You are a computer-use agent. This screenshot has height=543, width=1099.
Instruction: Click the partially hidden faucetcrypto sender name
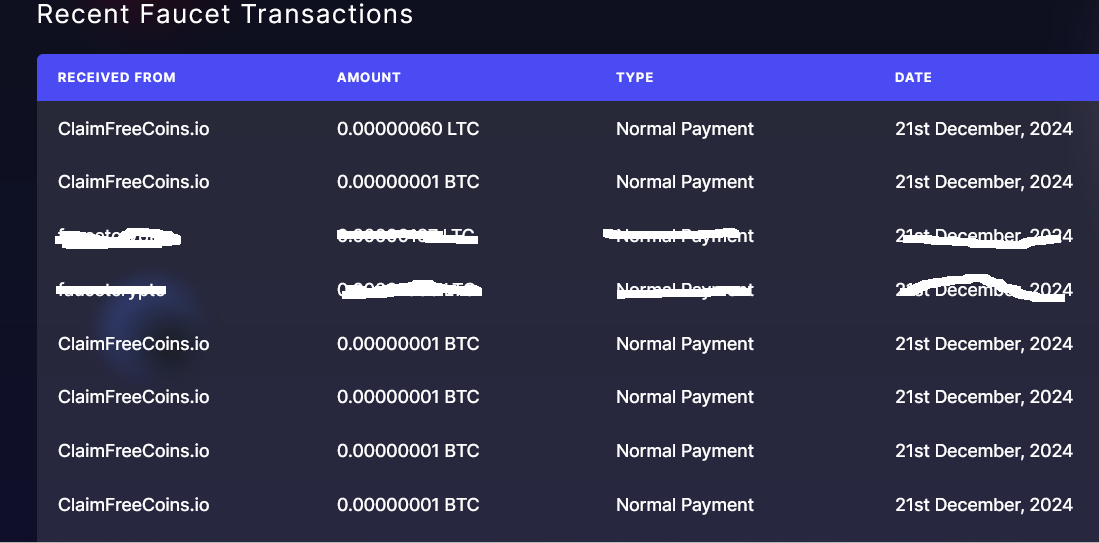[111, 289]
